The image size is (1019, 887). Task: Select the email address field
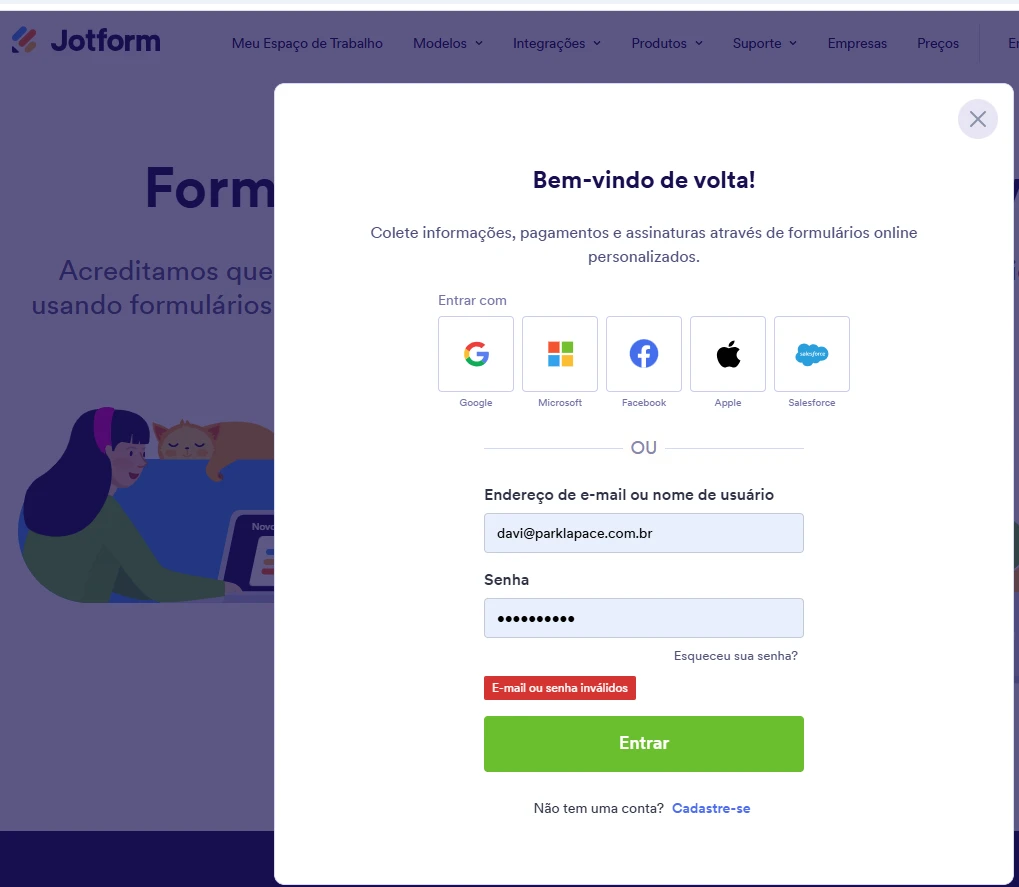pos(643,533)
